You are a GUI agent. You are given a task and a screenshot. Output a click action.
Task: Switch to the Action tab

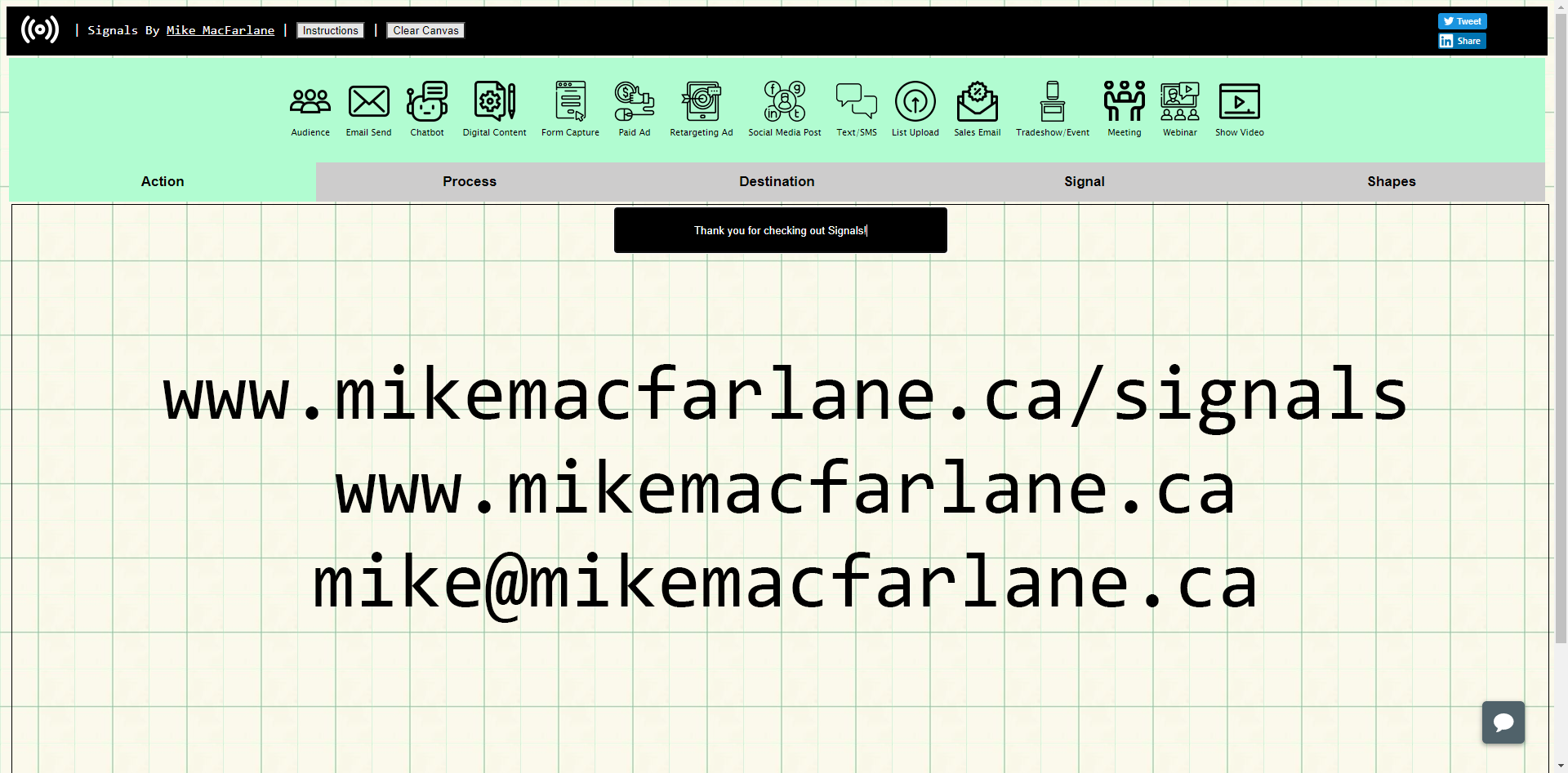(163, 181)
